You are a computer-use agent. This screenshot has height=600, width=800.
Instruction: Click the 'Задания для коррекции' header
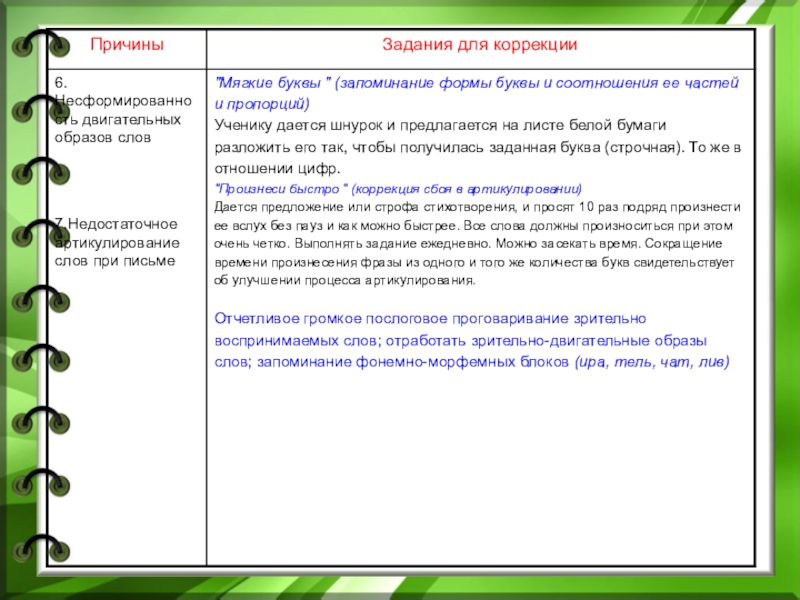coord(480,44)
